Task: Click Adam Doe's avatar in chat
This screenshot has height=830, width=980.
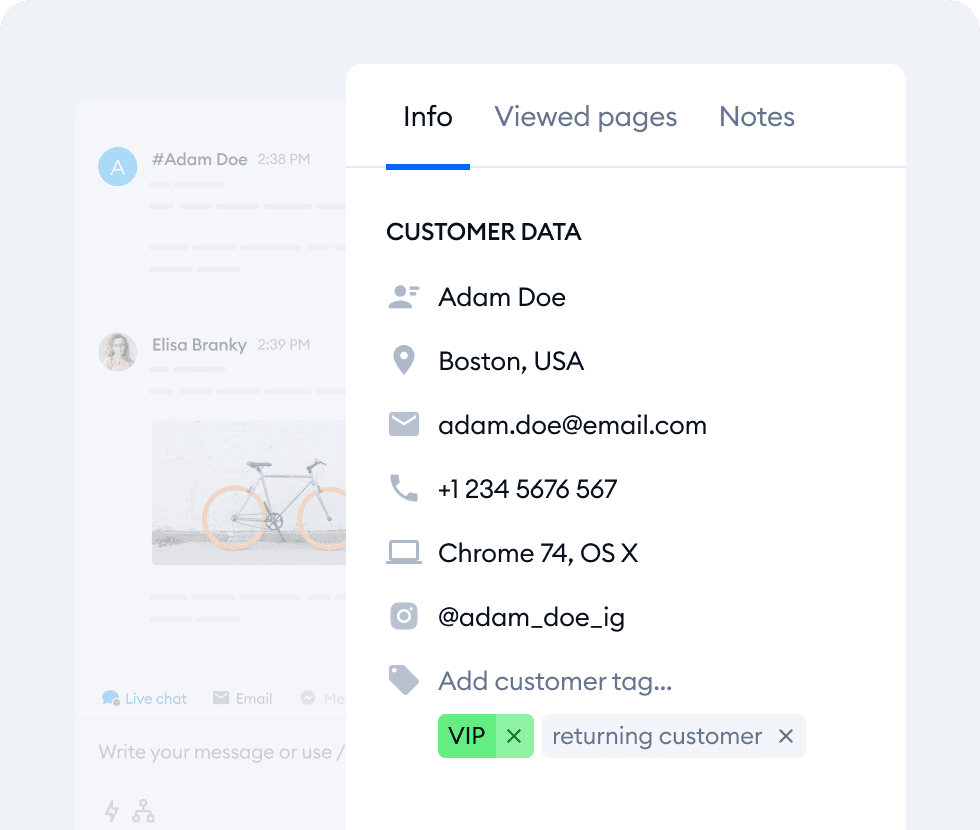Action: point(118,167)
